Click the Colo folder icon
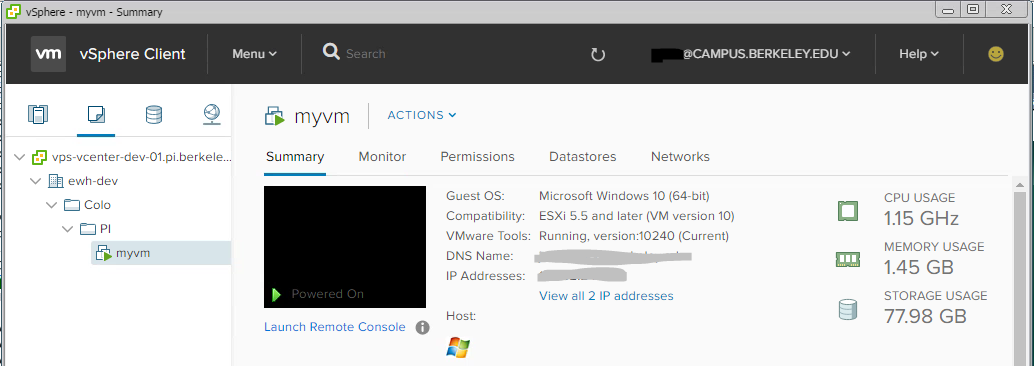This screenshot has width=1034, height=366. click(71, 205)
